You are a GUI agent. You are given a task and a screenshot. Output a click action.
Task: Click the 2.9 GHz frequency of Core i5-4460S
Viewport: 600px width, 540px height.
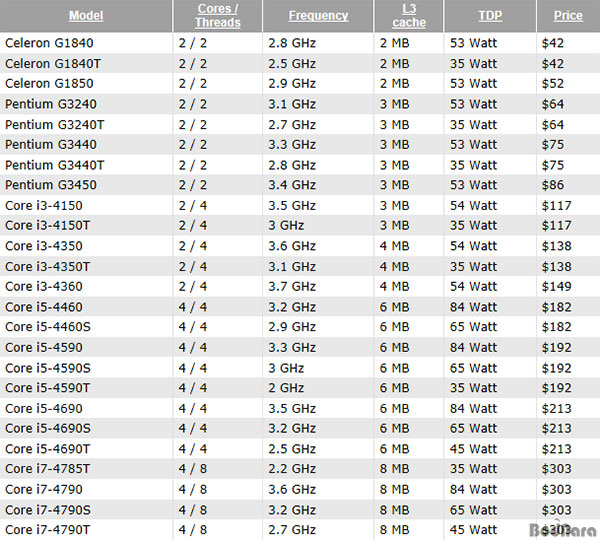click(x=292, y=327)
